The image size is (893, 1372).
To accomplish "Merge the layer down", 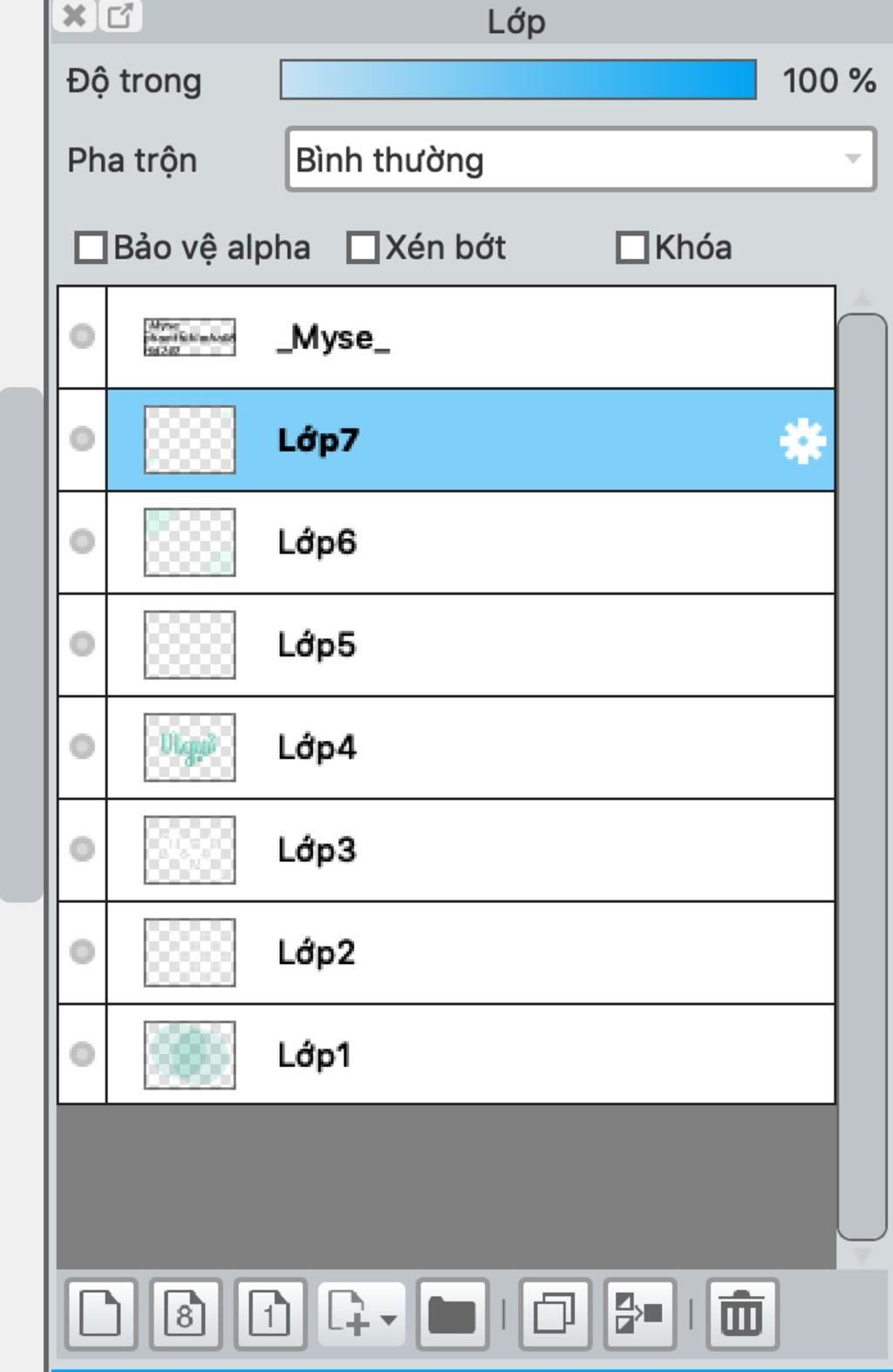I will click(639, 1314).
